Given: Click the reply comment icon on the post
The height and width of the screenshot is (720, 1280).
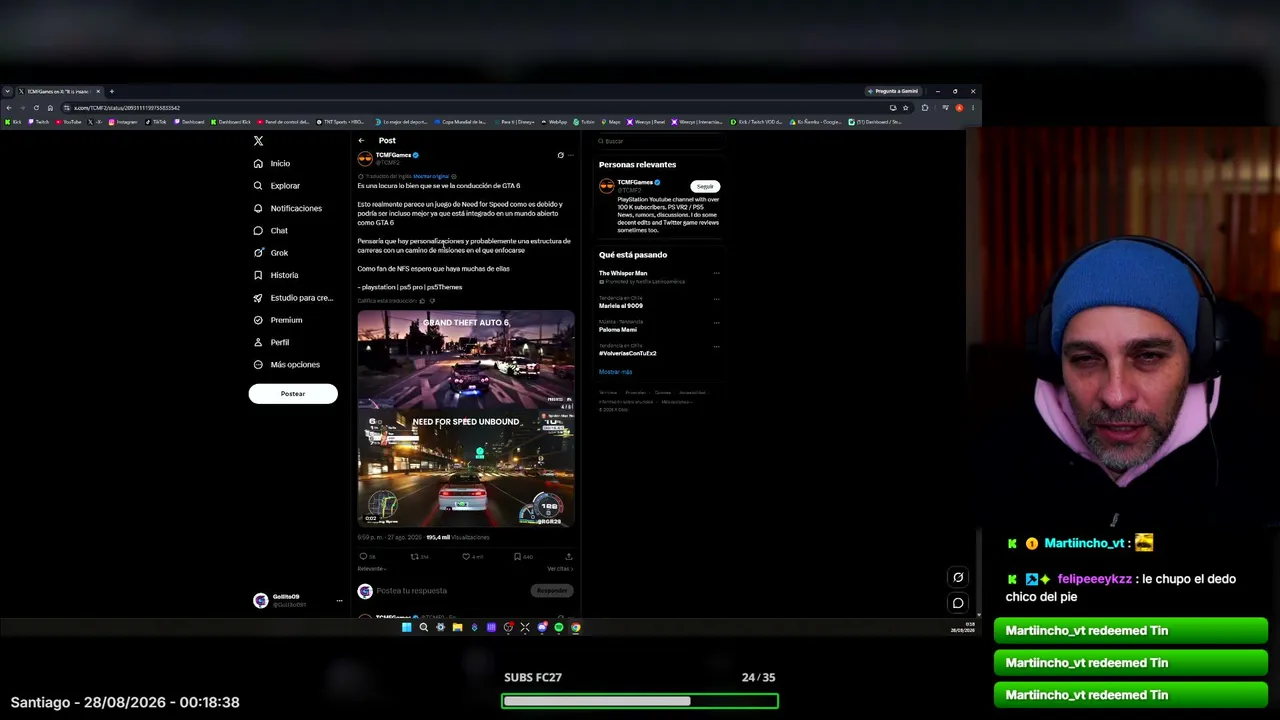Looking at the screenshot, I should coord(363,557).
